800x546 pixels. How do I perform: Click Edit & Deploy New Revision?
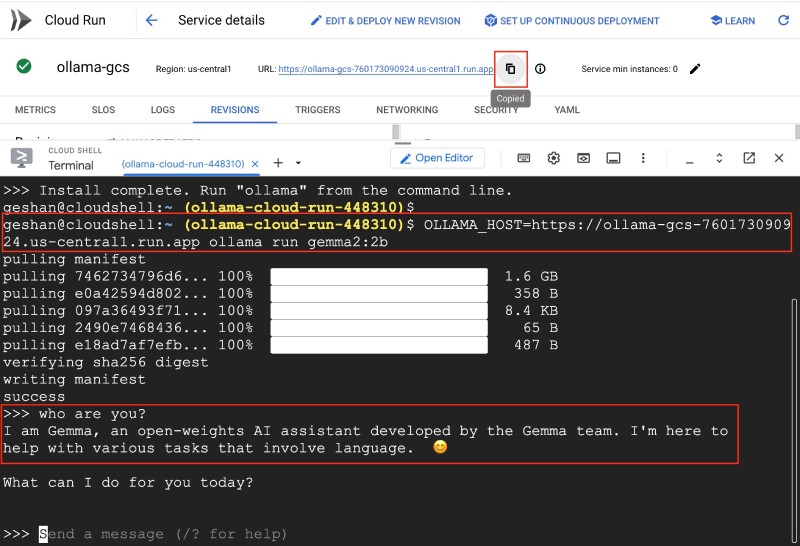click(x=386, y=21)
